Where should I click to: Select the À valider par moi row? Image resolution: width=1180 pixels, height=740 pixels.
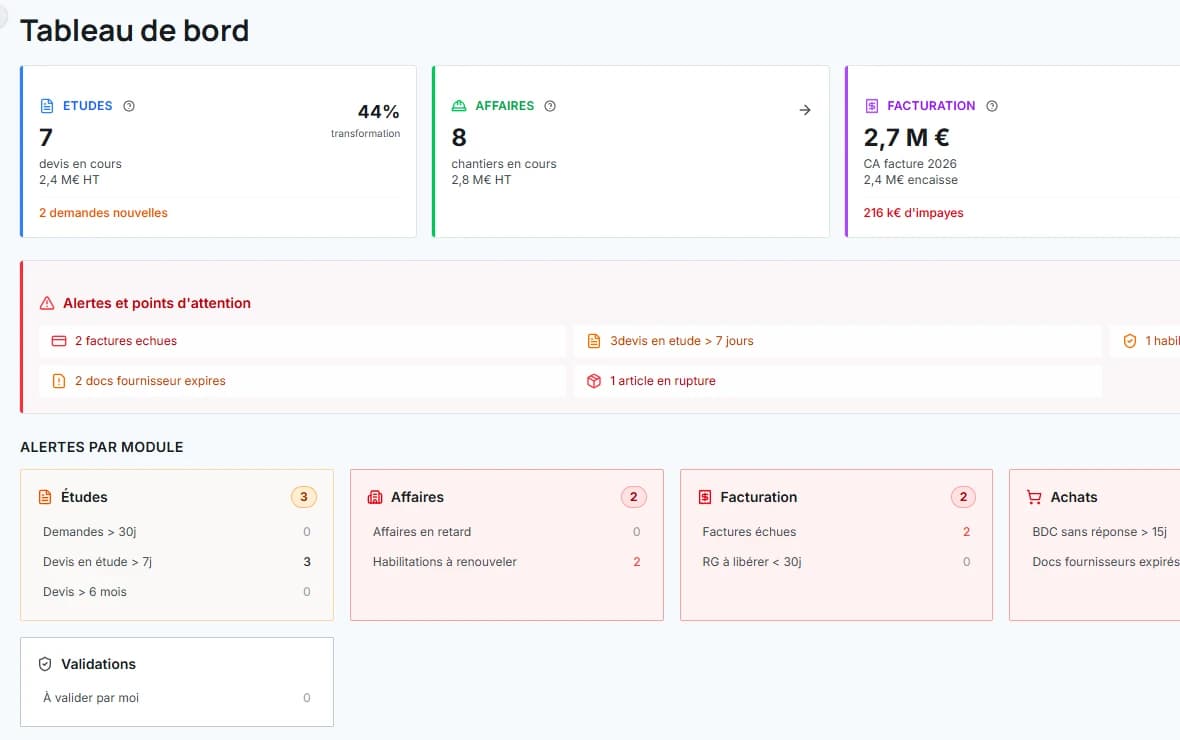click(x=177, y=698)
